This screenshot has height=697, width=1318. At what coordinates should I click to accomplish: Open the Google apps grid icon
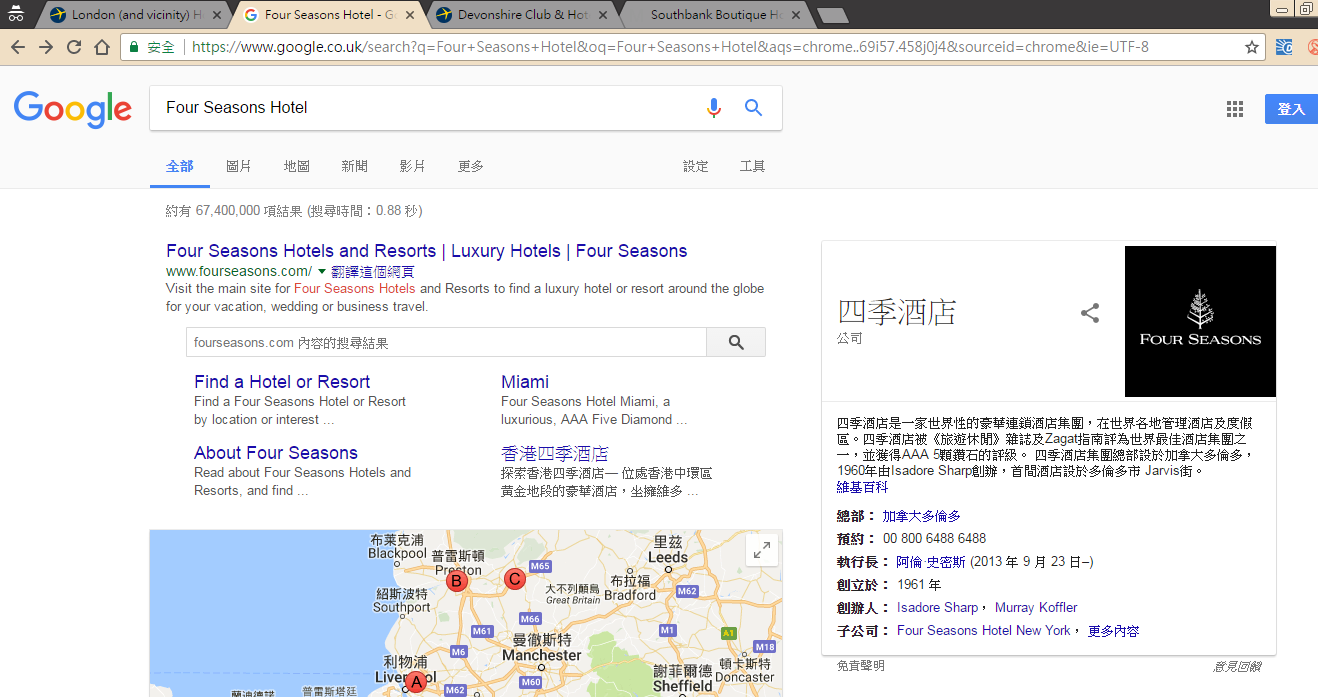[x=1235, y=109]
